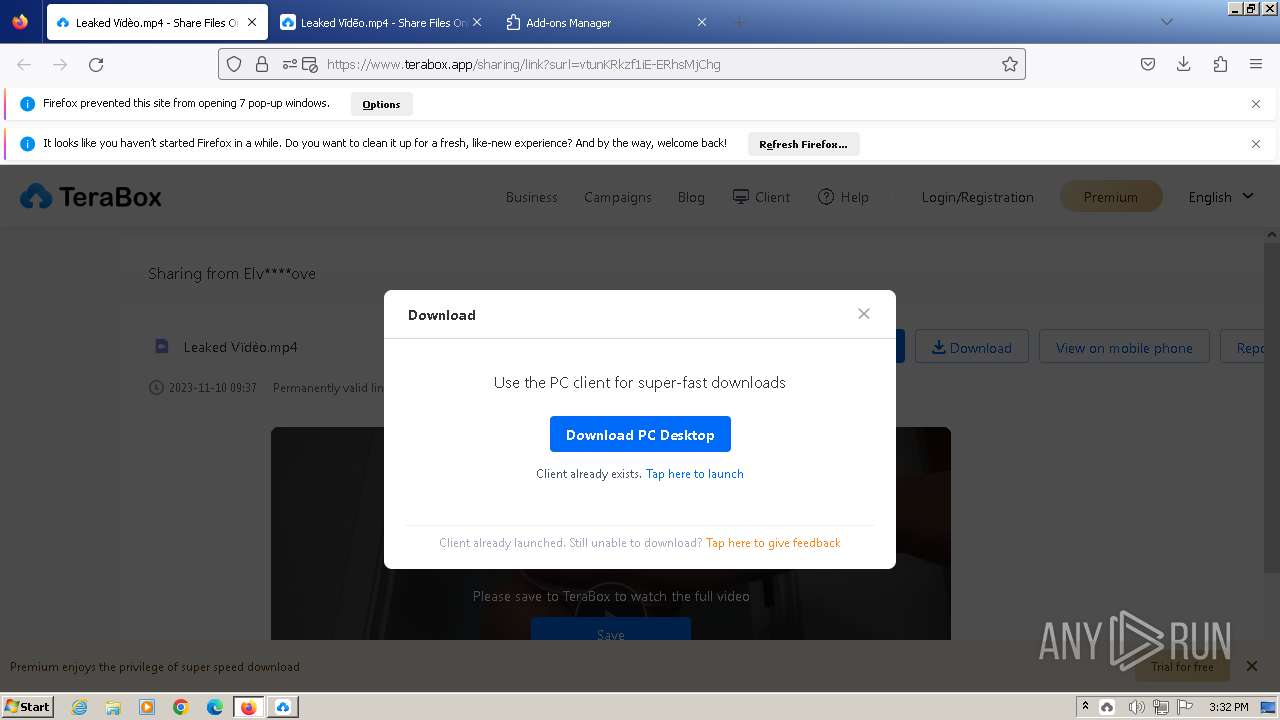This screenshot has width=1280, height=720.
Task: Click the Trial for free button
Action: [1182, 667]
